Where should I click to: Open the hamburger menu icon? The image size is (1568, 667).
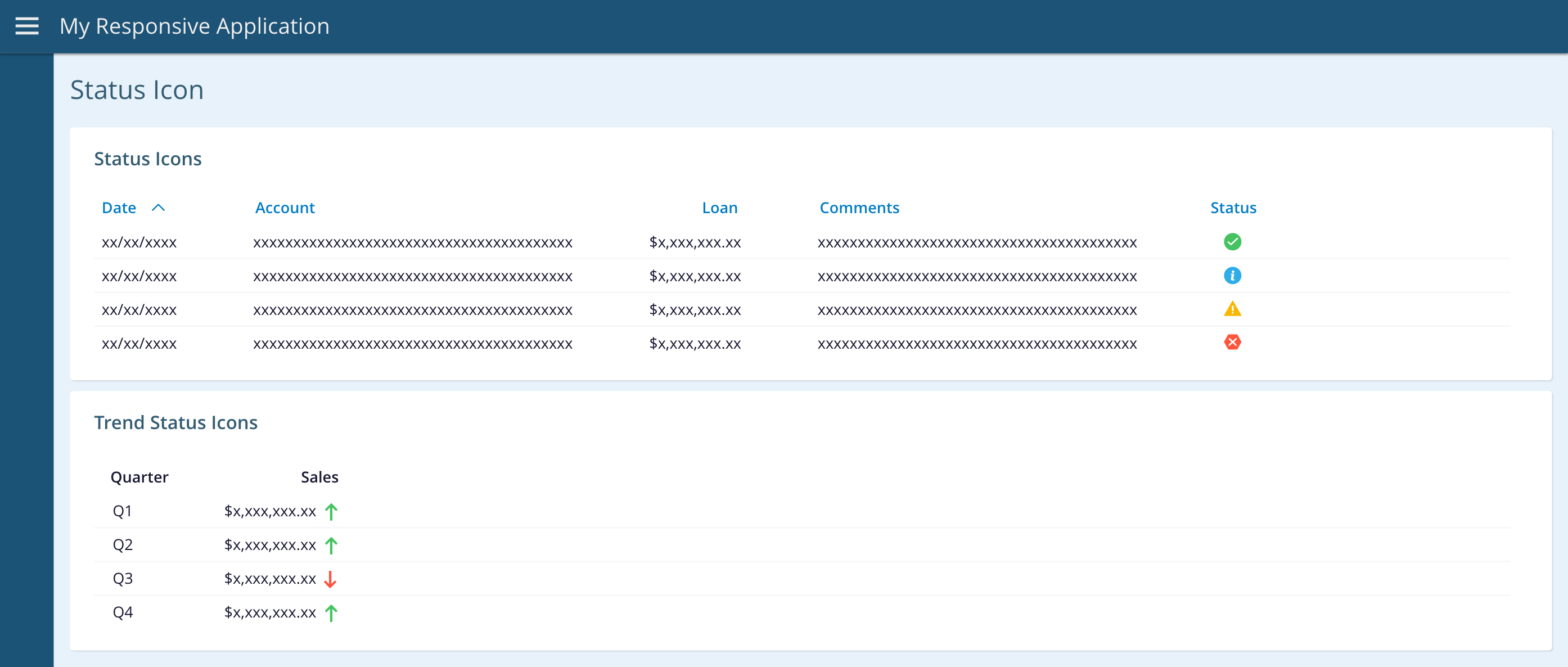(27, 26)
